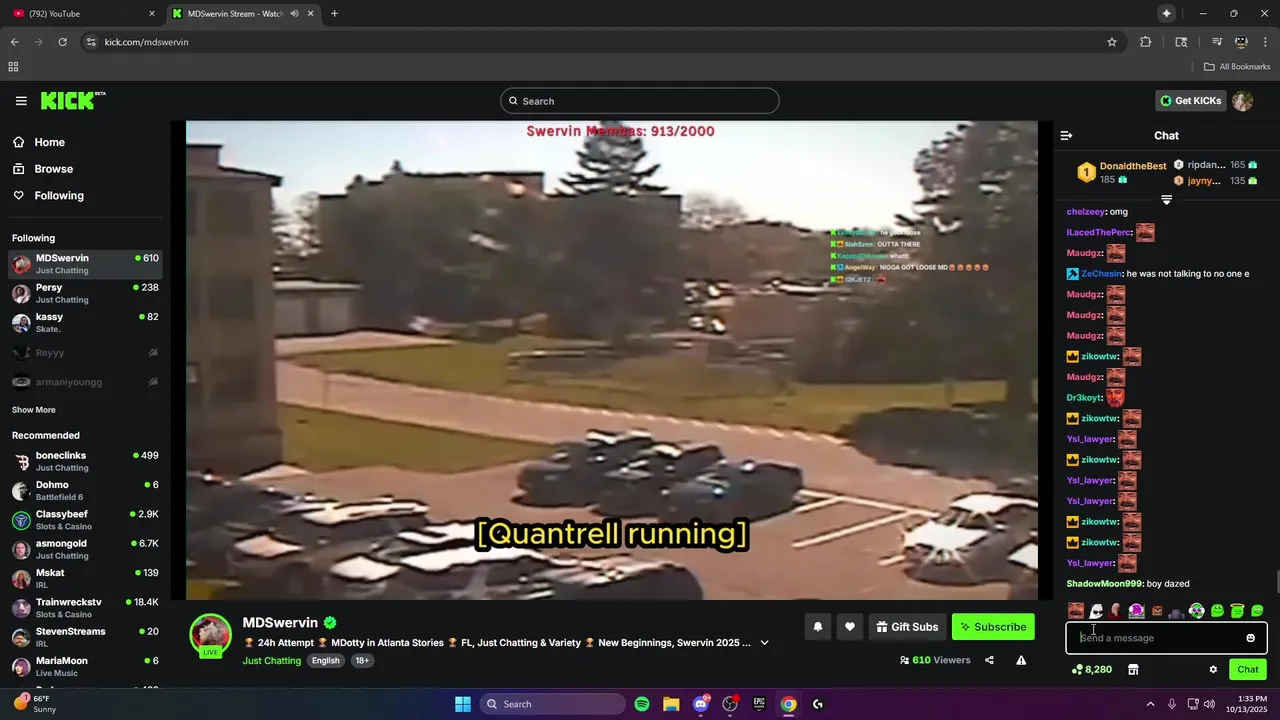The image size is (1280, 720).
Task: Open the Persy followed channel
Action: [85, 293]
